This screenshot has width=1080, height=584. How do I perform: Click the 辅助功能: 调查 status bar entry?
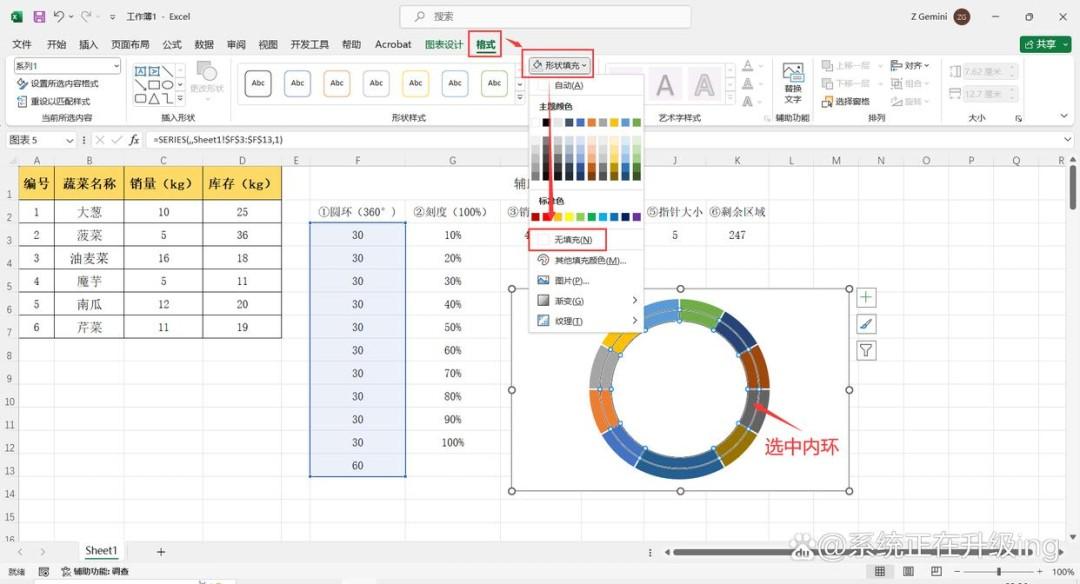95,572
